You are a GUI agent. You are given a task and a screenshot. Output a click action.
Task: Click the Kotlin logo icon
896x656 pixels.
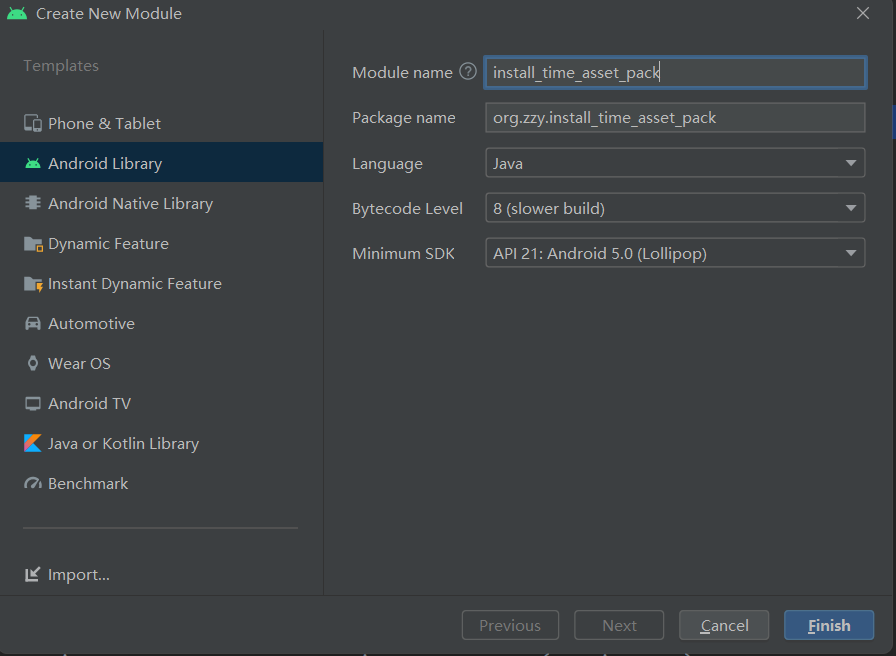[33, 443]
